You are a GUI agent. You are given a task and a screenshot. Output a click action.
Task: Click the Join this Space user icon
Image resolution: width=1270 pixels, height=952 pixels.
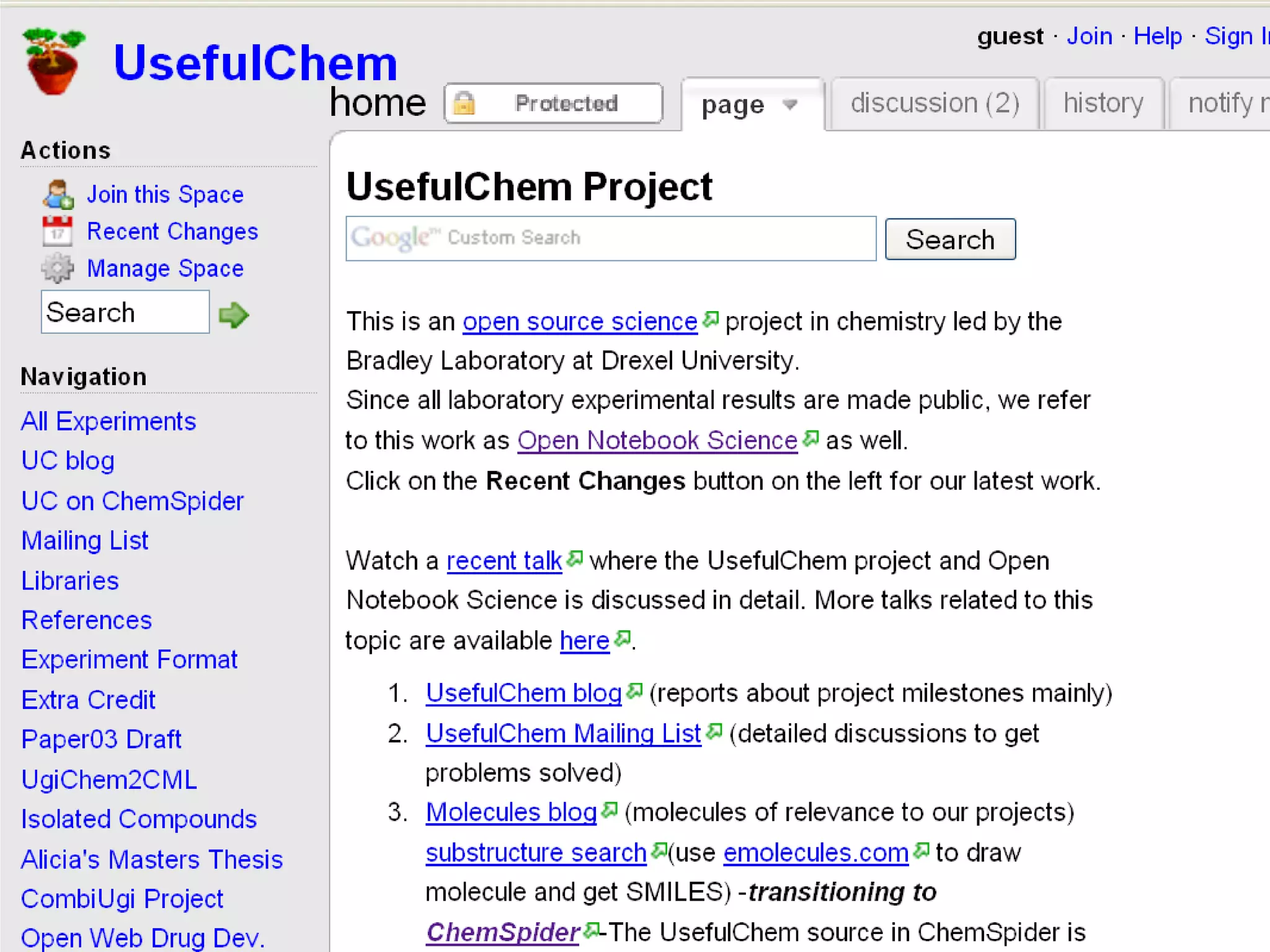pos(58,195)
